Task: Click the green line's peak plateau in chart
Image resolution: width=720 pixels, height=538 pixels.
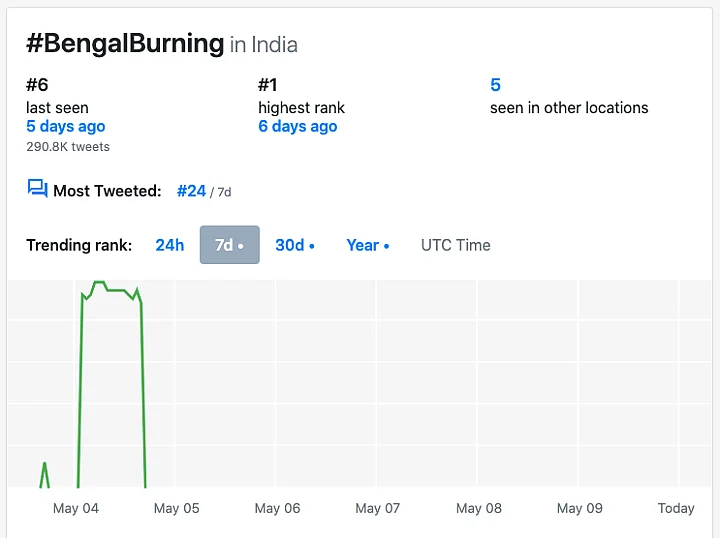Action: tap(112, 290)
